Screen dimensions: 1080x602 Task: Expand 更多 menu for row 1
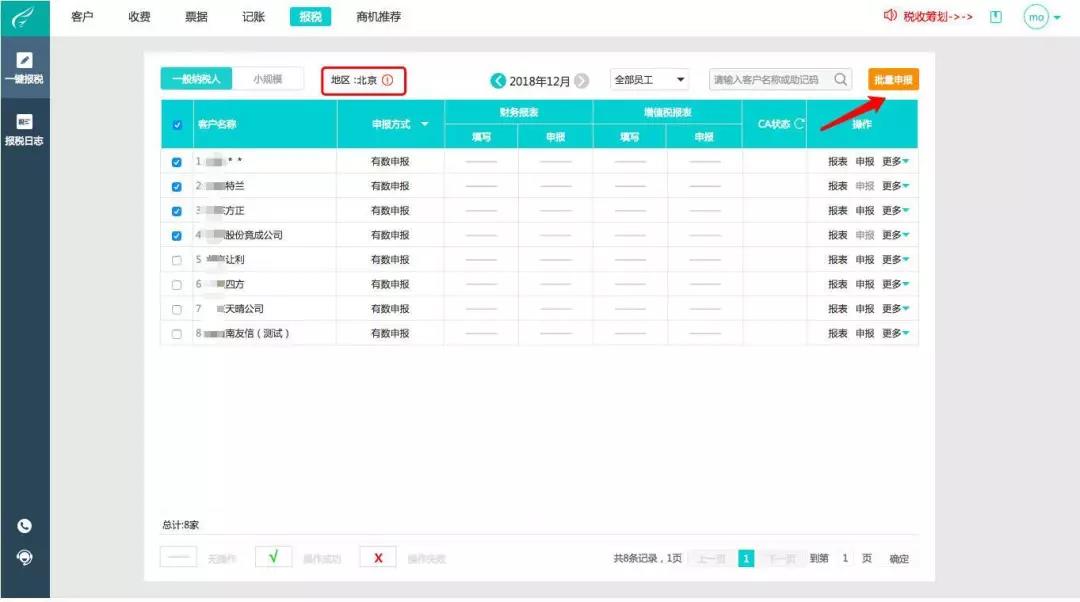point(895,161)
